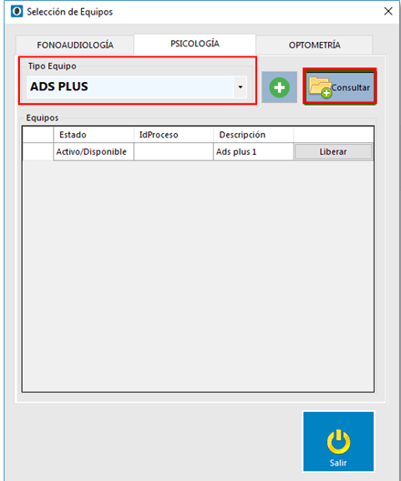Close the Selección de Equipos window
Image resolution: width=401 pixels, height=481 pixels.
(x=388, y=11)
